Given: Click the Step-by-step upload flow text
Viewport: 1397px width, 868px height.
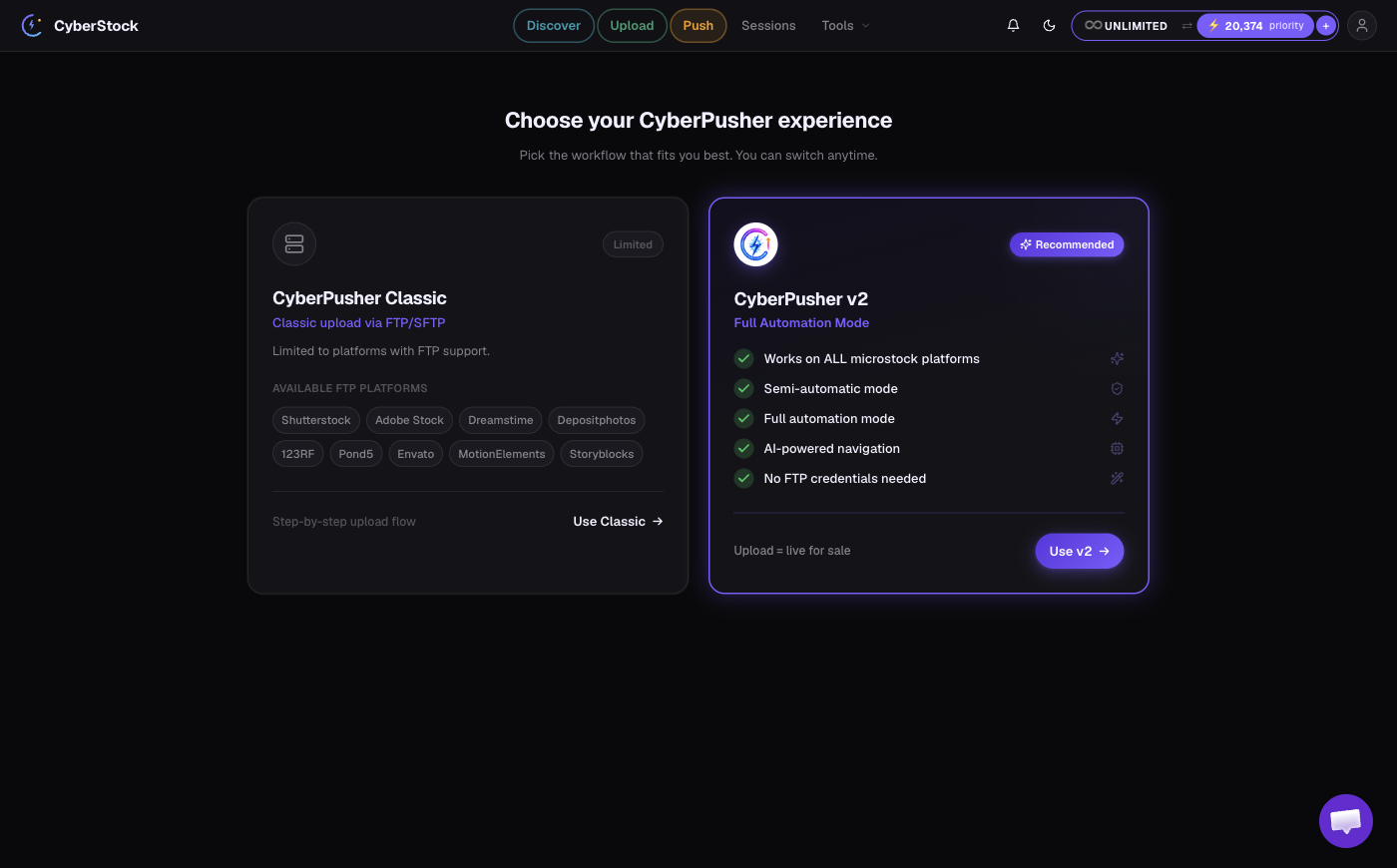Looking at the screenshot, I should (x=344, y=522).
